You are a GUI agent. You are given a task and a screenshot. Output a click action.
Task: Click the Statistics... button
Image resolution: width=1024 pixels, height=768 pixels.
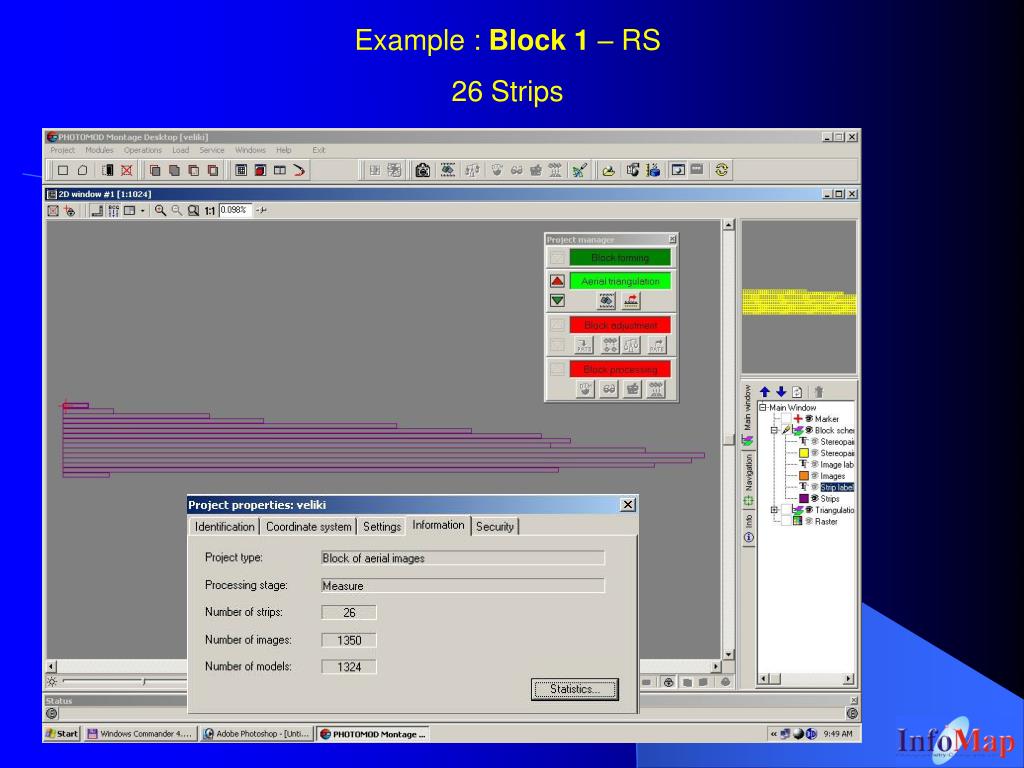pos(574,689)
